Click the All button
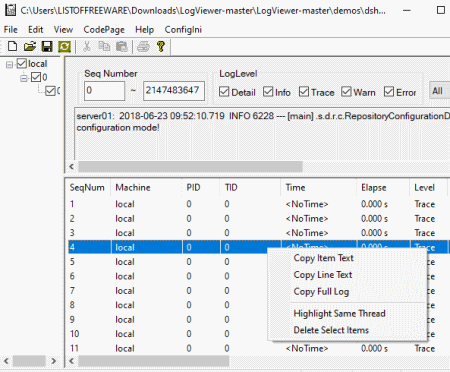450x372 pixels. (439, 91)
